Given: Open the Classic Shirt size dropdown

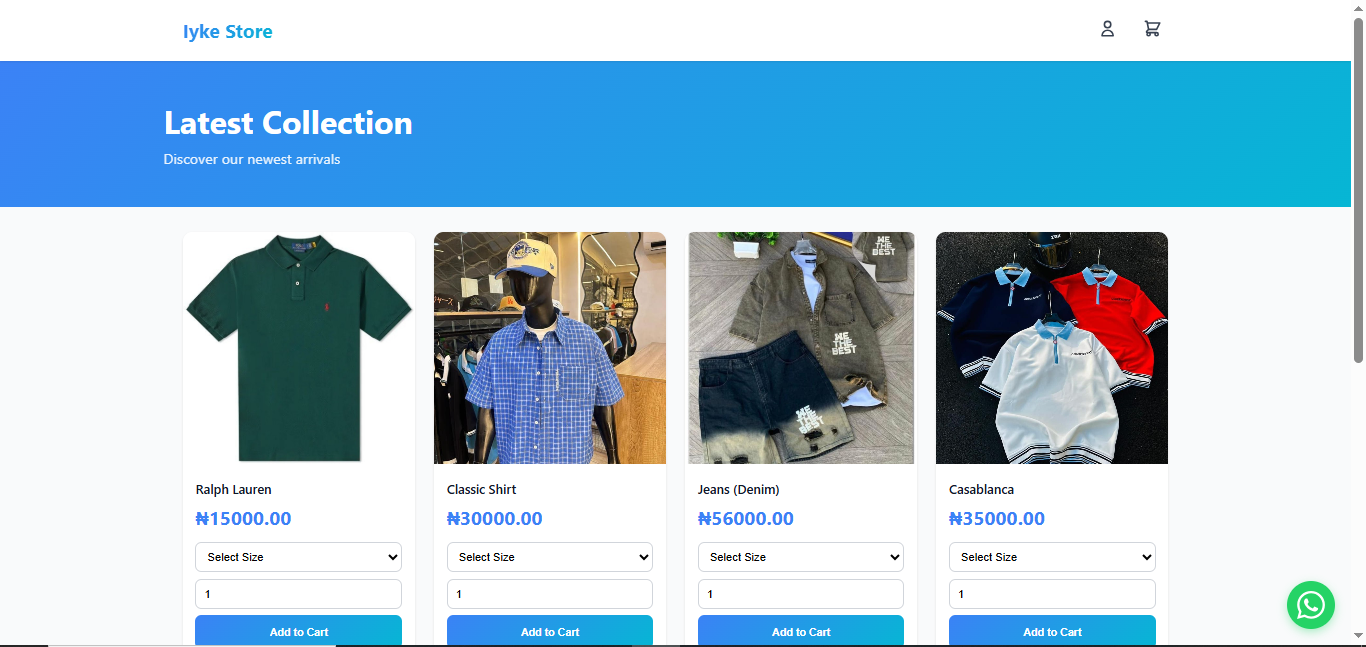Looking at the screenshot, I should [x=549, y=557].
